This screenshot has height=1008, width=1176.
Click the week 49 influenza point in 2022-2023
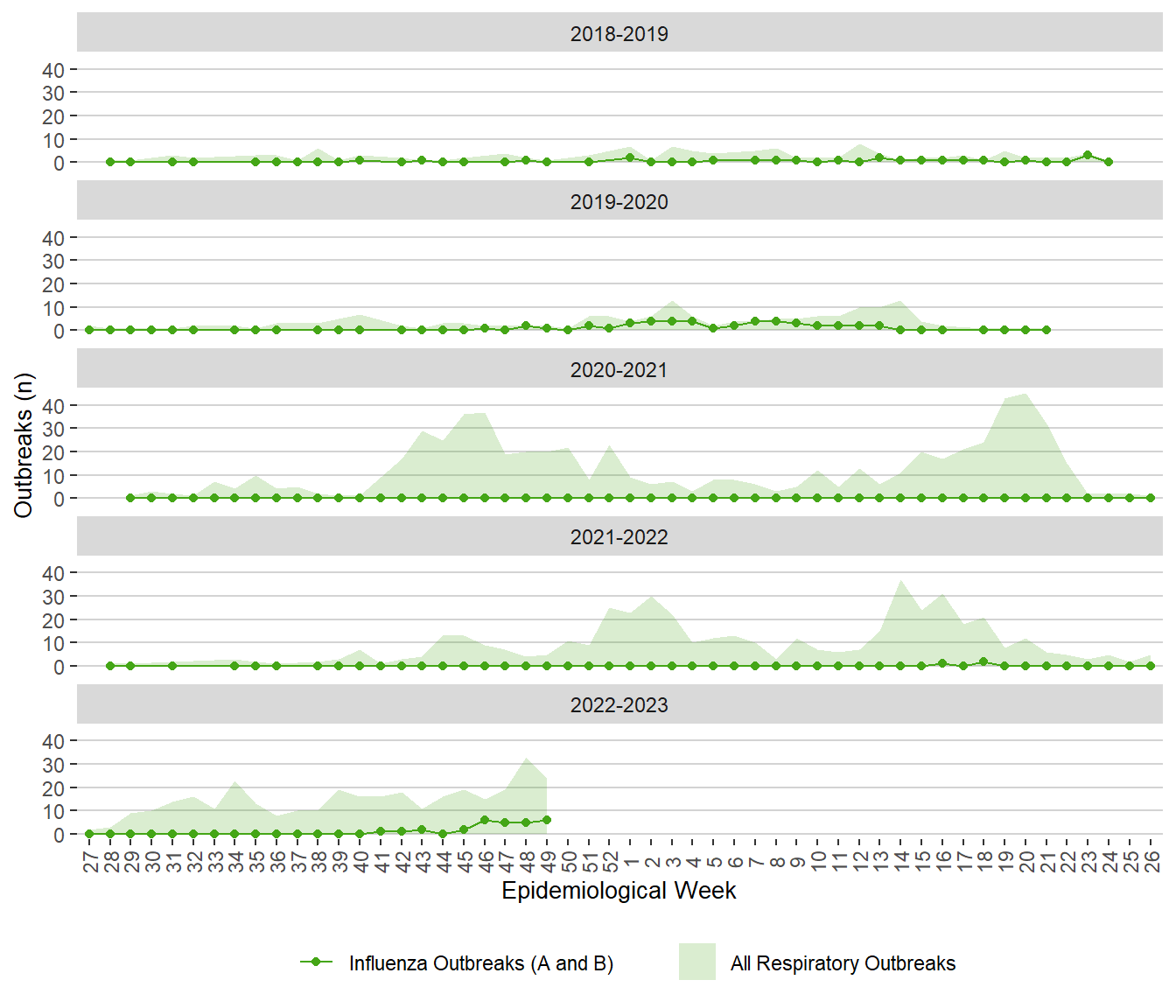coord(547,820)
